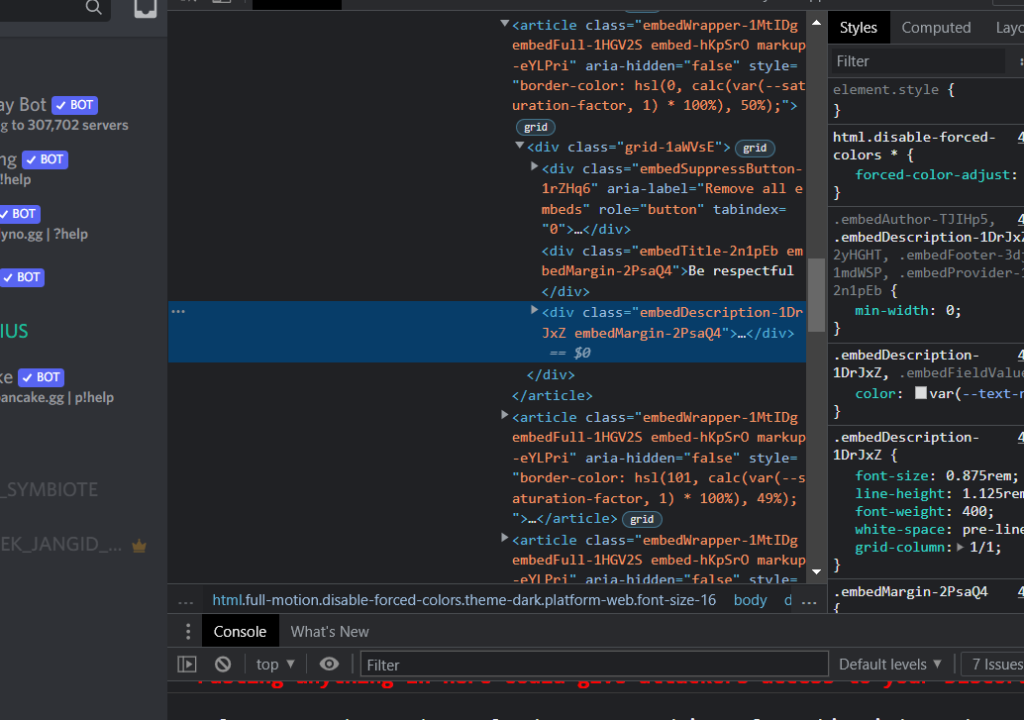
Task: Open the Discord inbox icon
Action: point(145,8)
